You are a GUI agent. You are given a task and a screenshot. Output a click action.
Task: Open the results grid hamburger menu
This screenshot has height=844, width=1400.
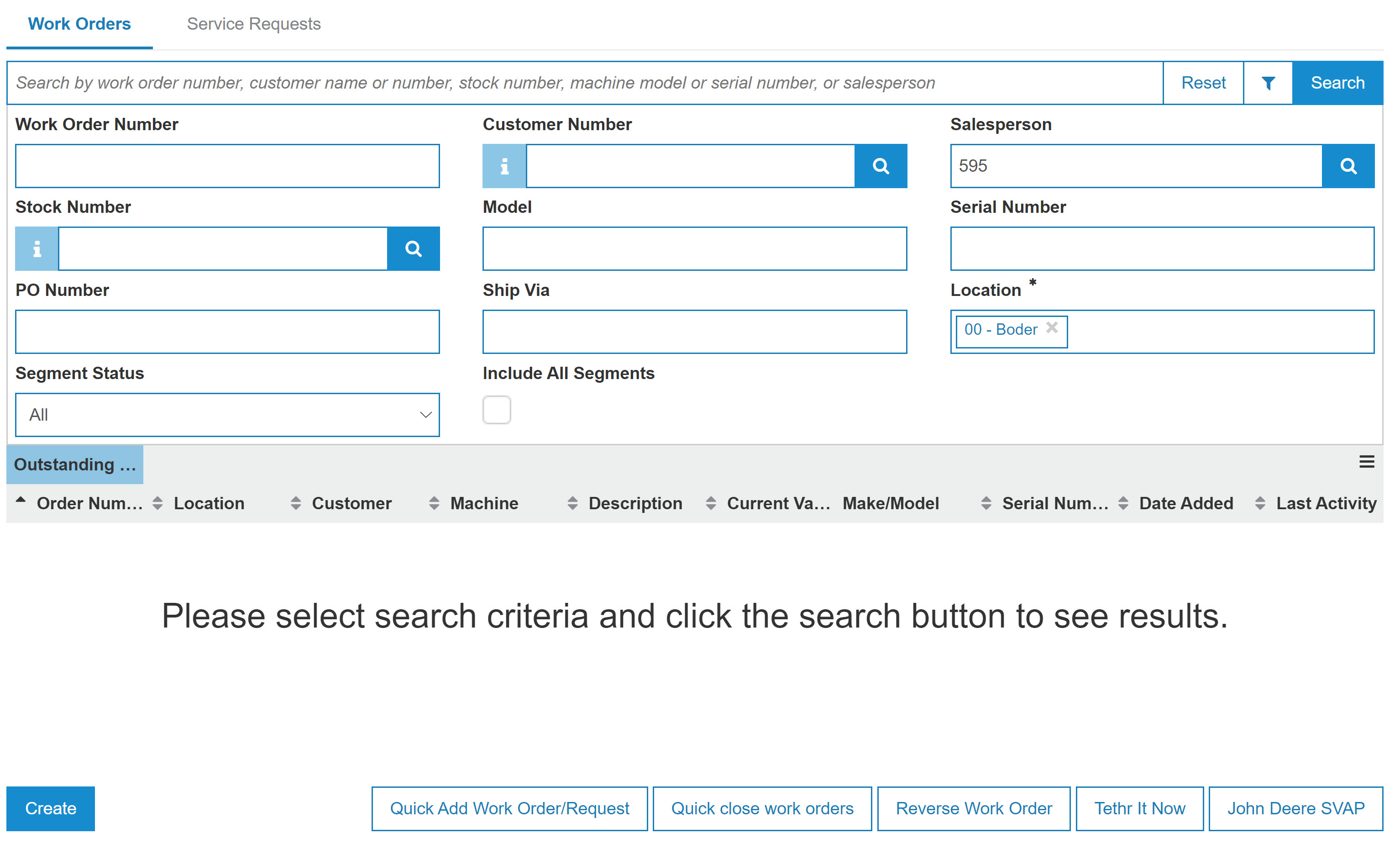[x=1367, y=461]
